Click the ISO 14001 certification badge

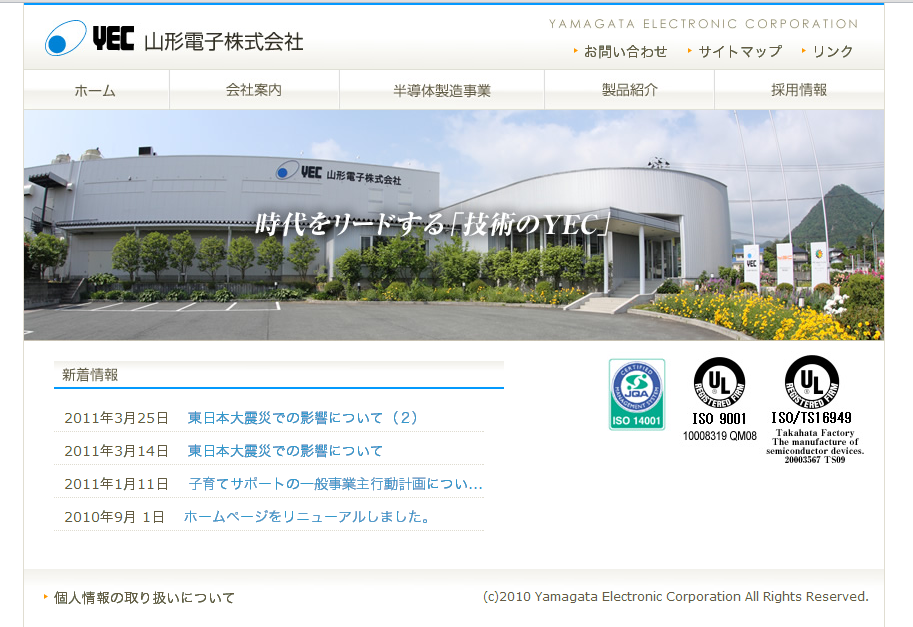[x=636, y=394]
